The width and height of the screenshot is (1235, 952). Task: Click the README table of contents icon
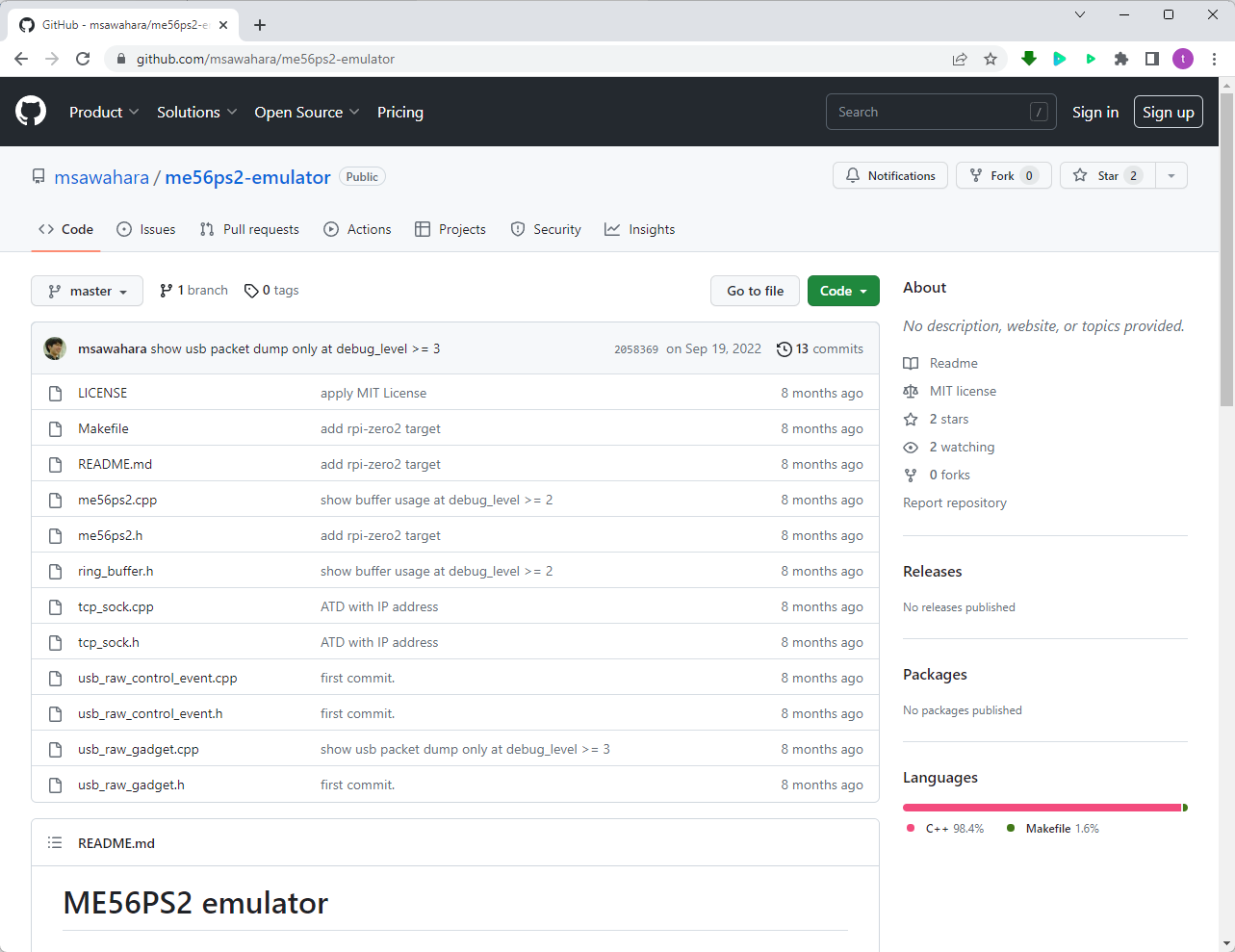(x=55, y=843)
